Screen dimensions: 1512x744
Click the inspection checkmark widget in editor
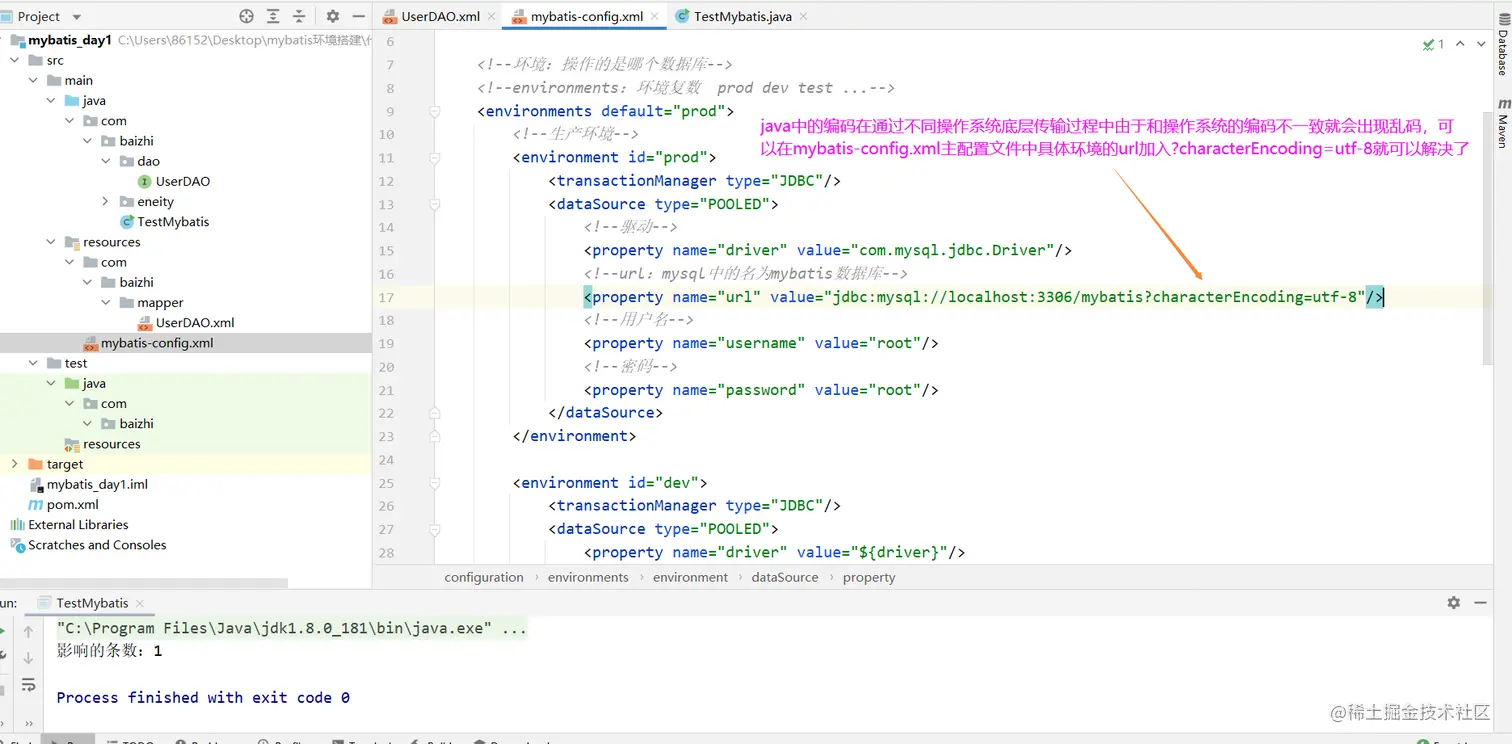point(1433,44)
